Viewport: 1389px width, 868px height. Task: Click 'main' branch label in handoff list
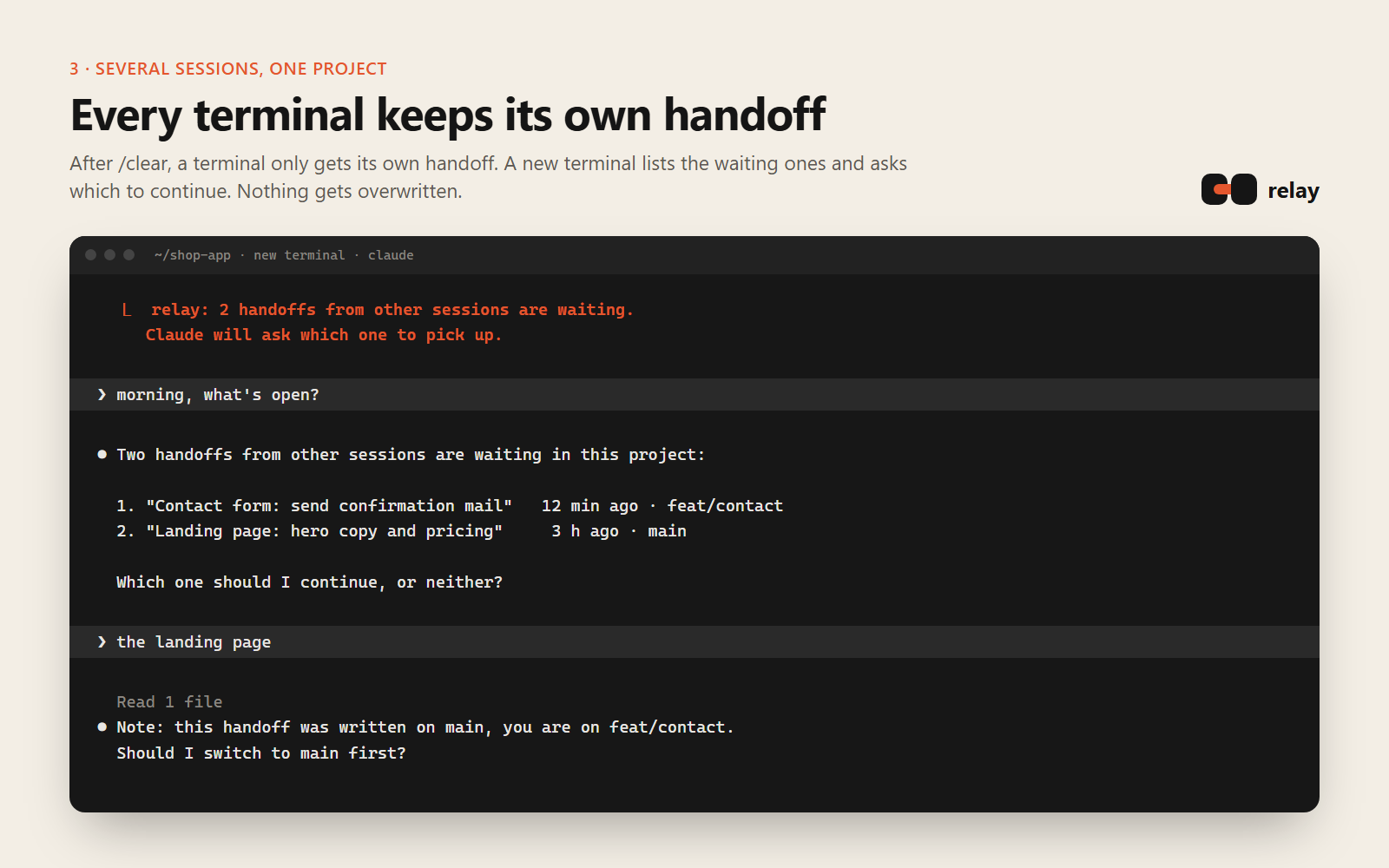tap(667, 531)
